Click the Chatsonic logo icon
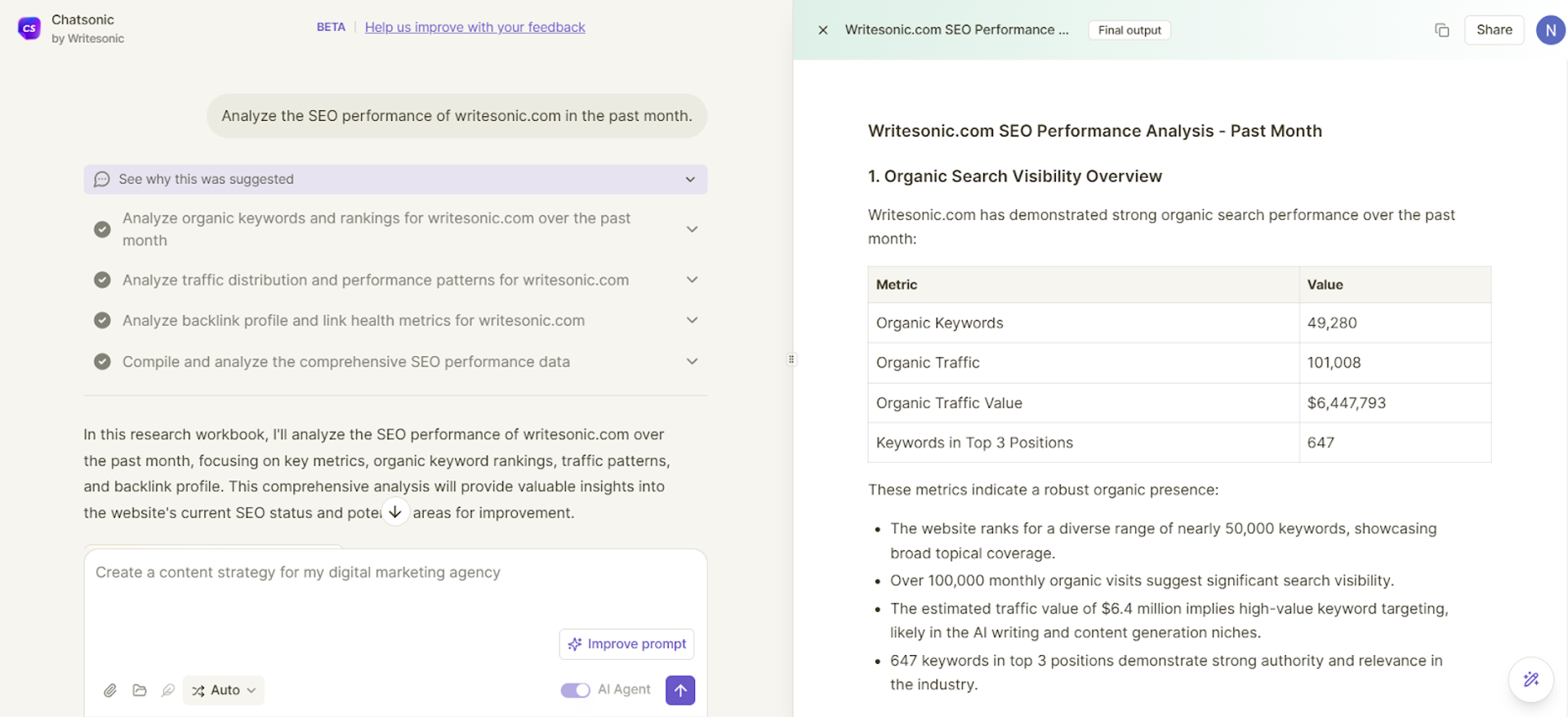 [x=29, y=29]
